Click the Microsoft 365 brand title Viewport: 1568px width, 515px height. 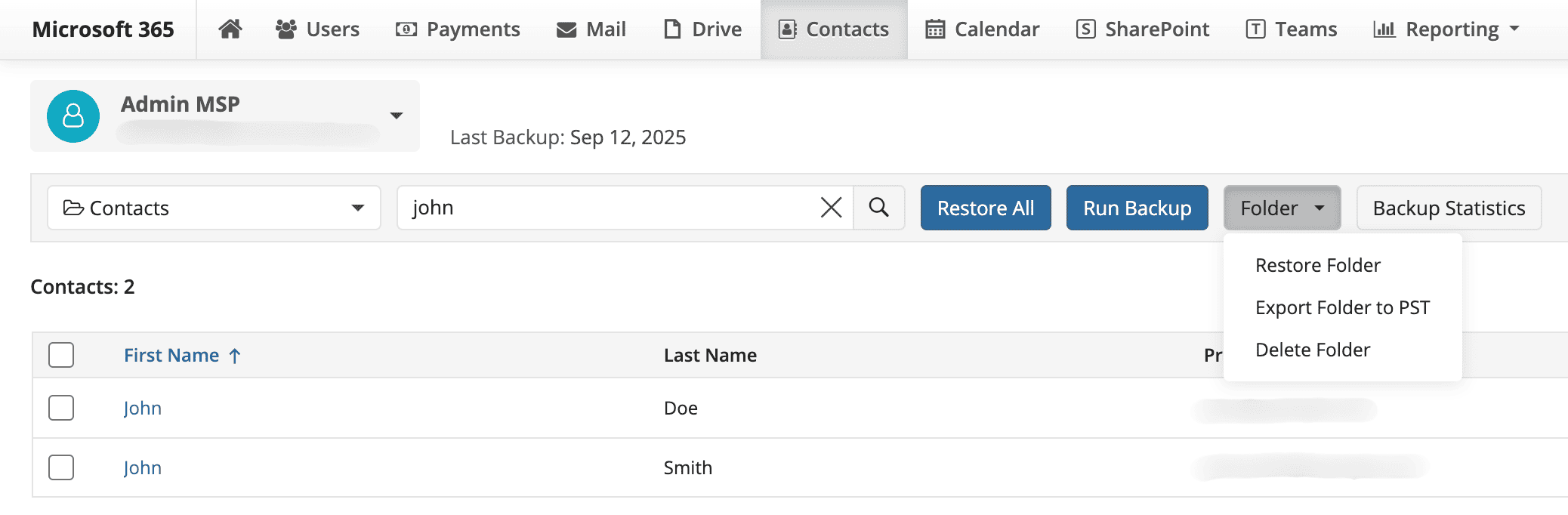tap(103, 29)
